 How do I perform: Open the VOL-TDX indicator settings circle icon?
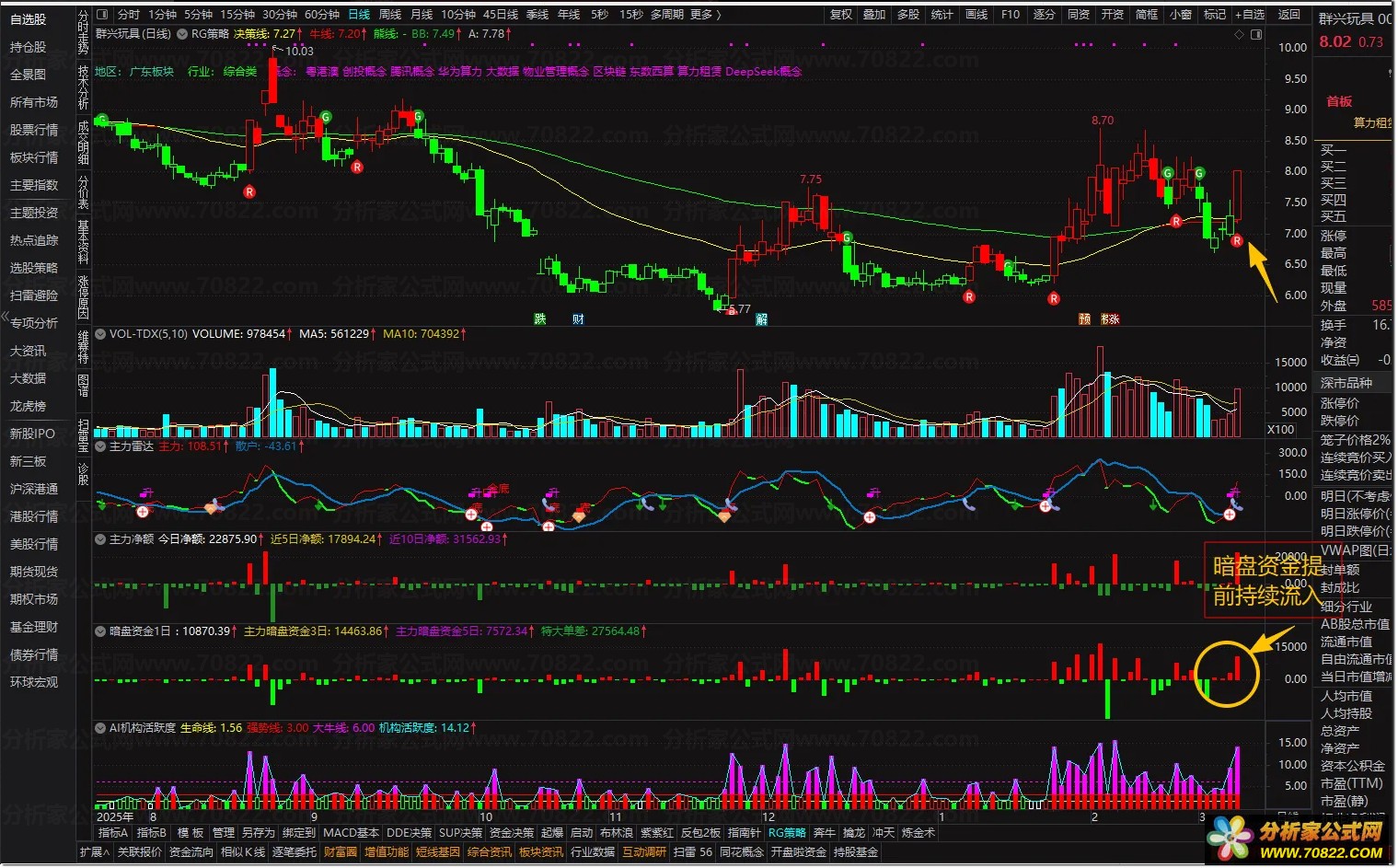tap(100, 333)
